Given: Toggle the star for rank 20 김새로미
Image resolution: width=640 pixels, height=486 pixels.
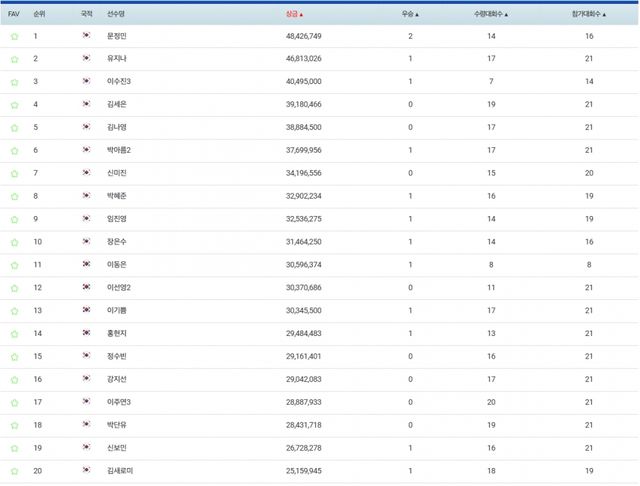Looking at the screenshot, I should [14, 471].
